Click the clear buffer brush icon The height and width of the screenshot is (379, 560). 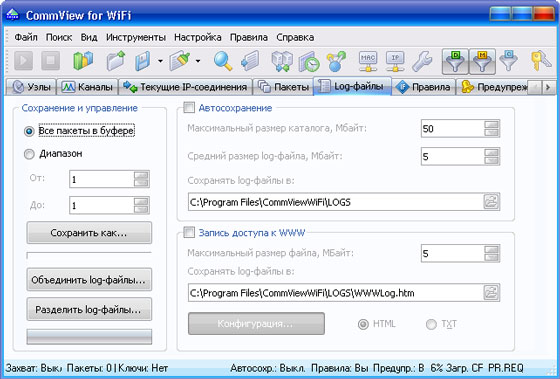click(x=180, y=60)
